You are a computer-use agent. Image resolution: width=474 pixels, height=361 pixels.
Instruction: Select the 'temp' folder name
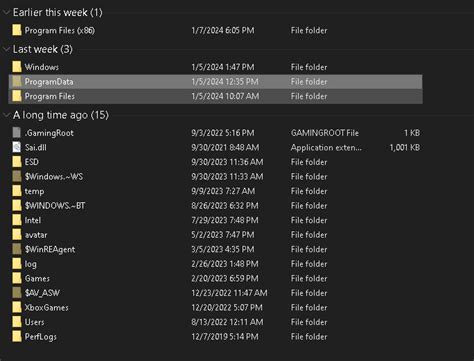tap(34, 191)
